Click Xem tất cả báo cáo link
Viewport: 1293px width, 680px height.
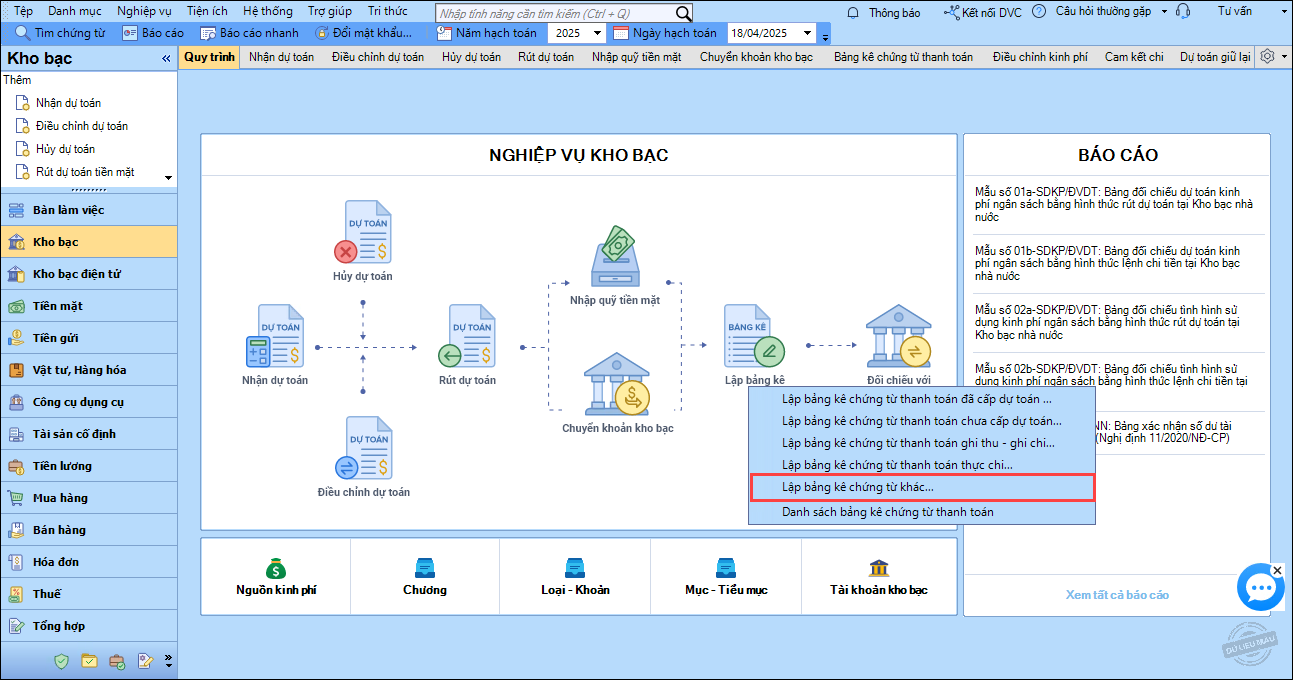tap(1117, 595)
